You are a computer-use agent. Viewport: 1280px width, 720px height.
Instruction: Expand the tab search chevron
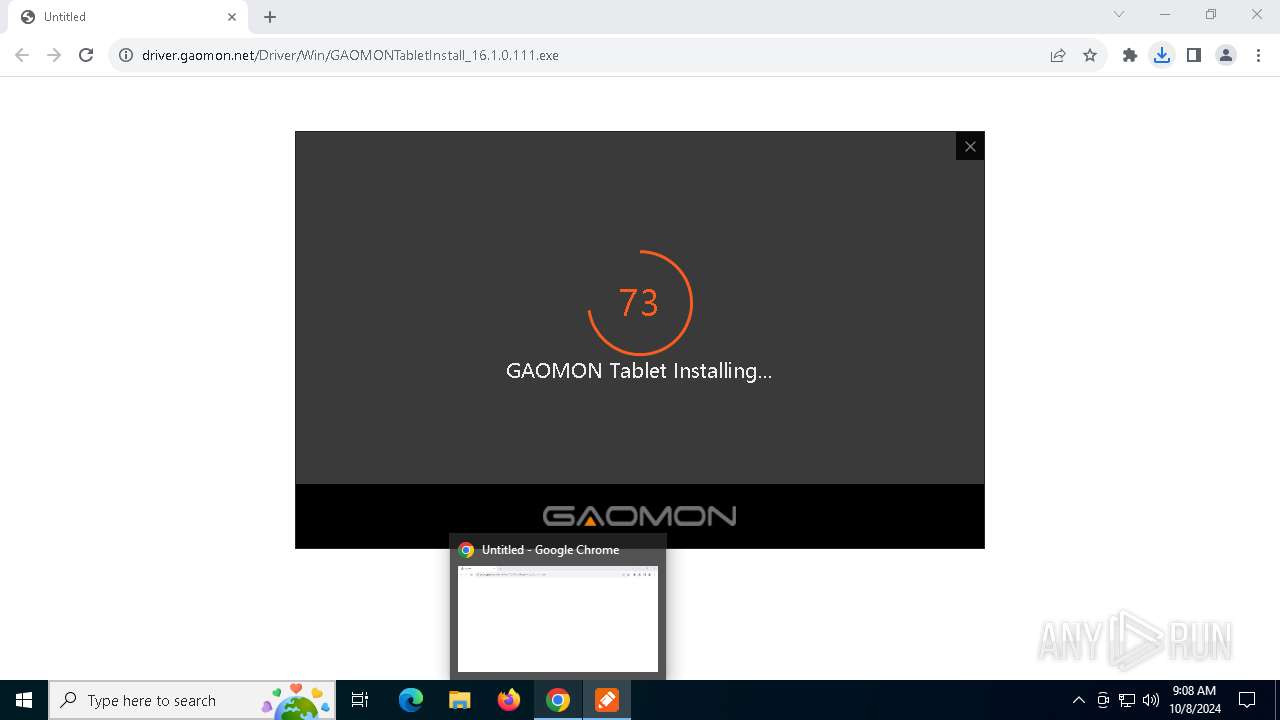coord(1119,14)
